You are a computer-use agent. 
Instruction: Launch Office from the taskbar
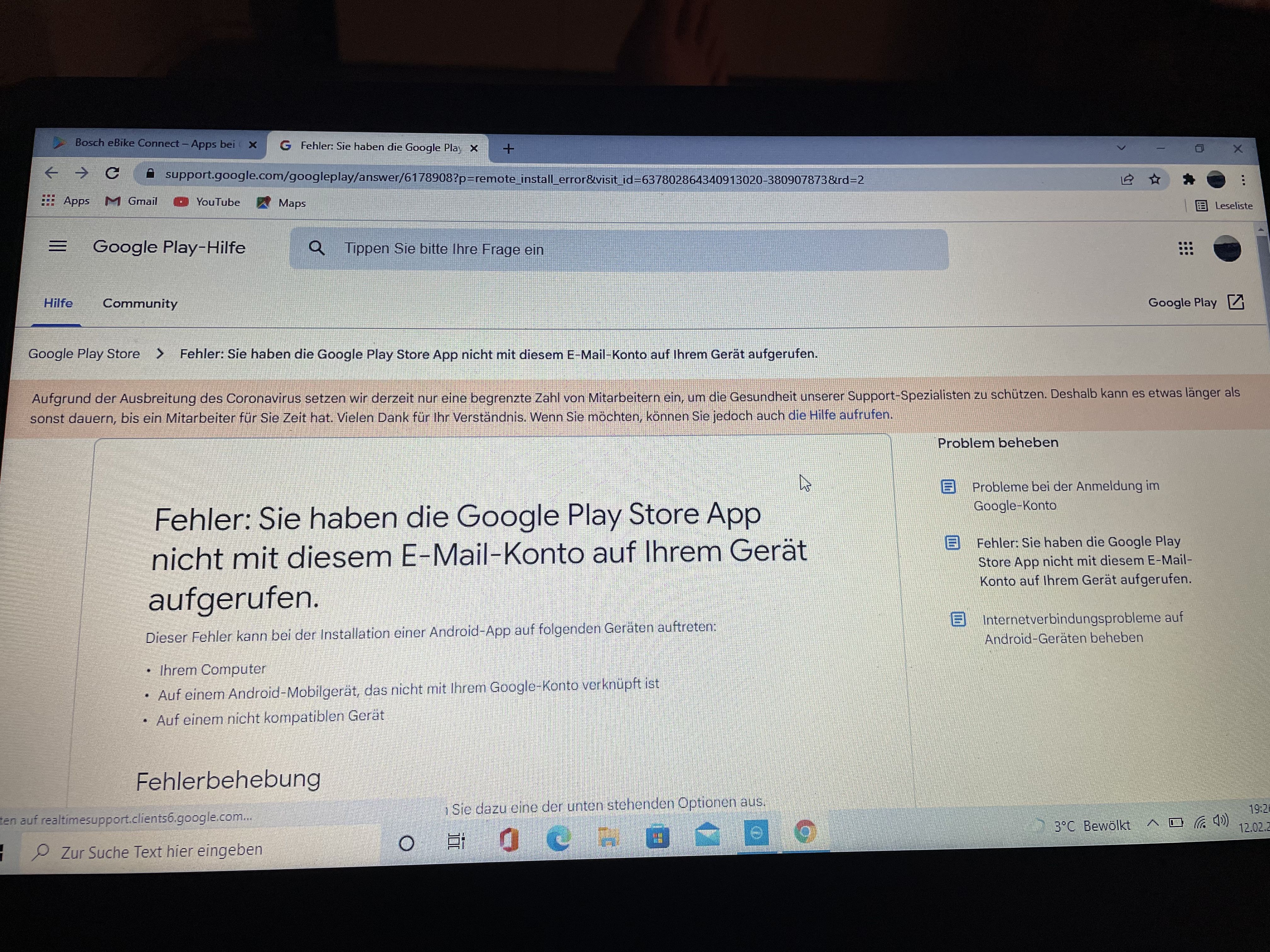click(x=509, y=840)
